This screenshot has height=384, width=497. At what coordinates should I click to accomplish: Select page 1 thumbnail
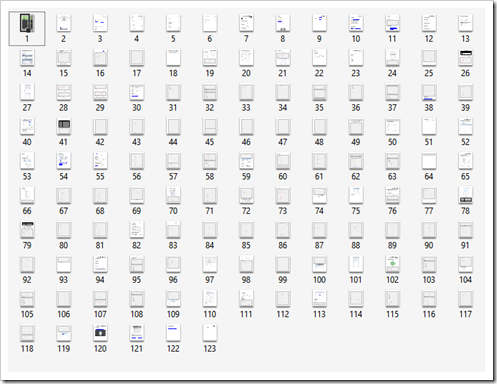tap(27, 23)
